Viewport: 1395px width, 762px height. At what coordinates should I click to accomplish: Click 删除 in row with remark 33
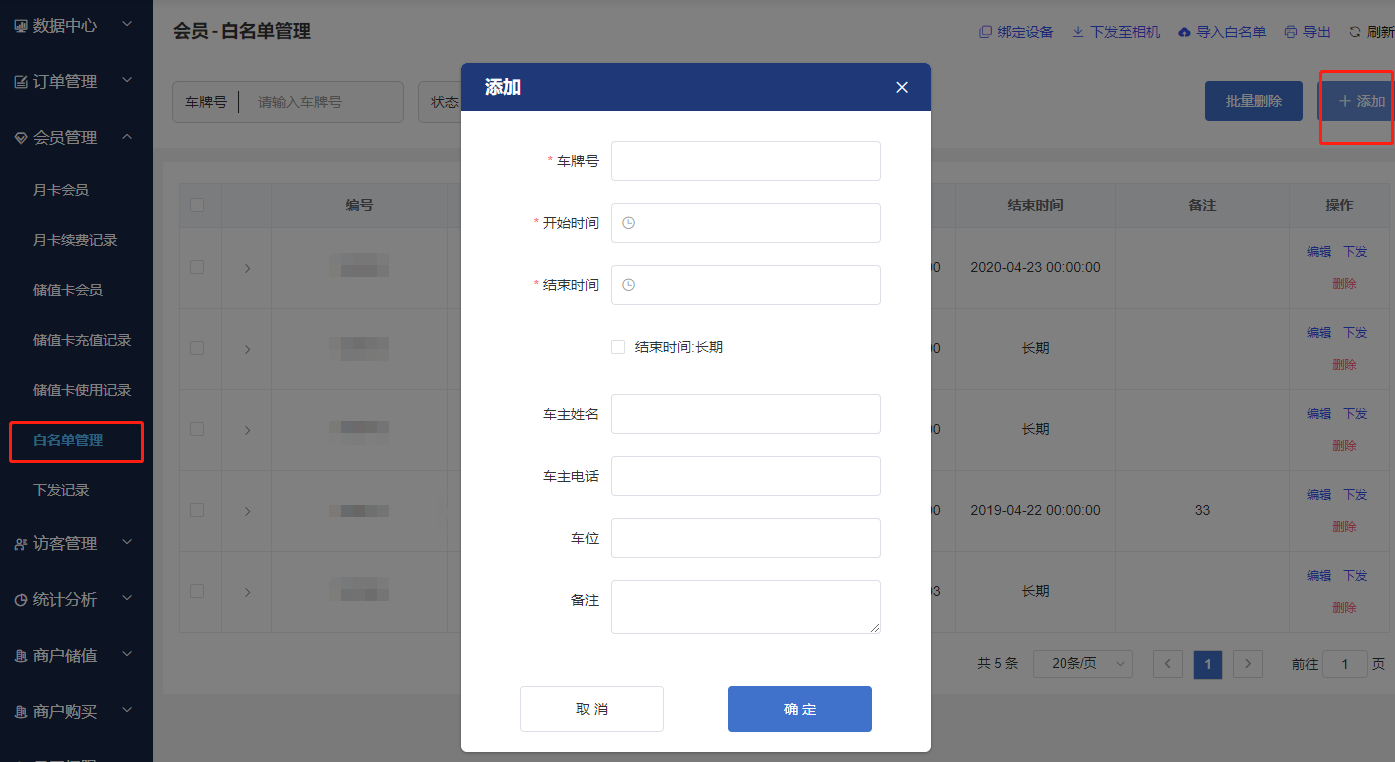[1344, 527]
